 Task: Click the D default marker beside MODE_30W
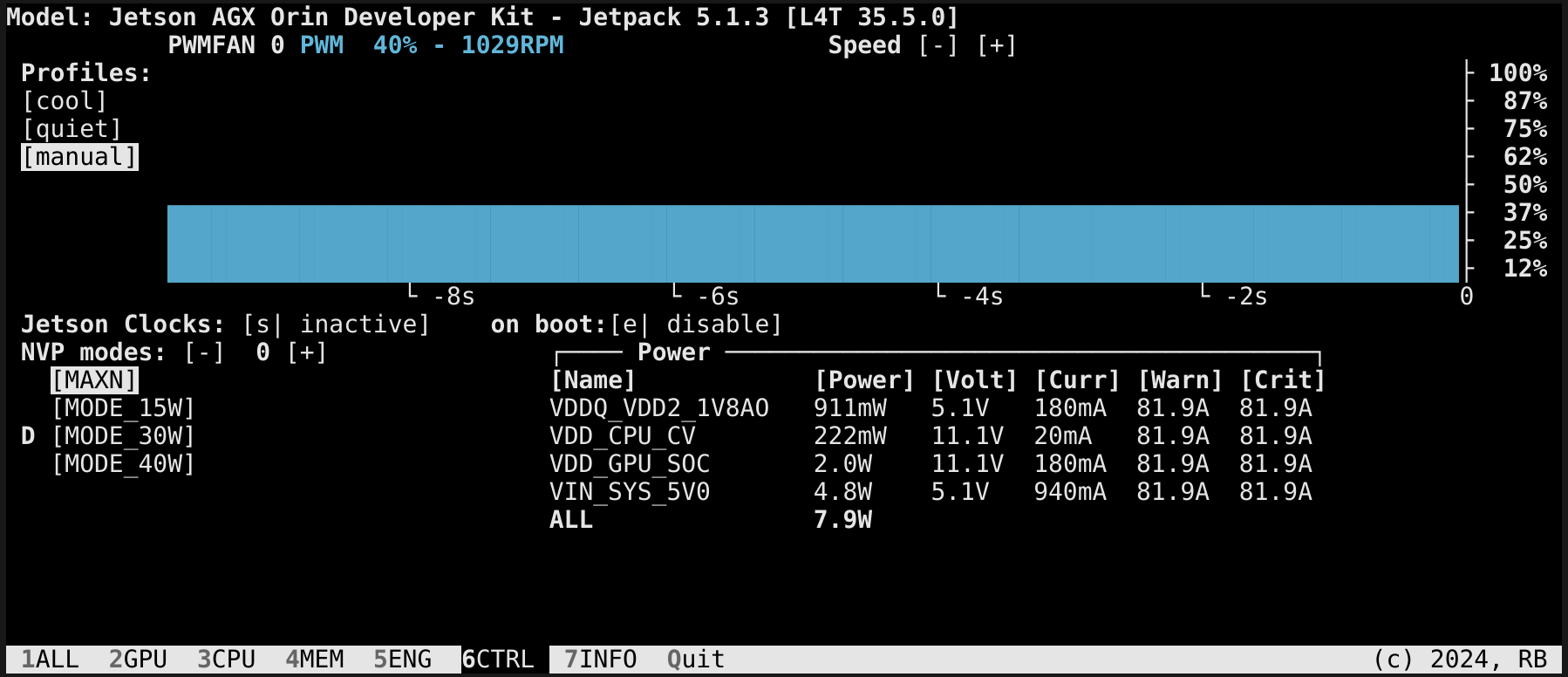28,436
